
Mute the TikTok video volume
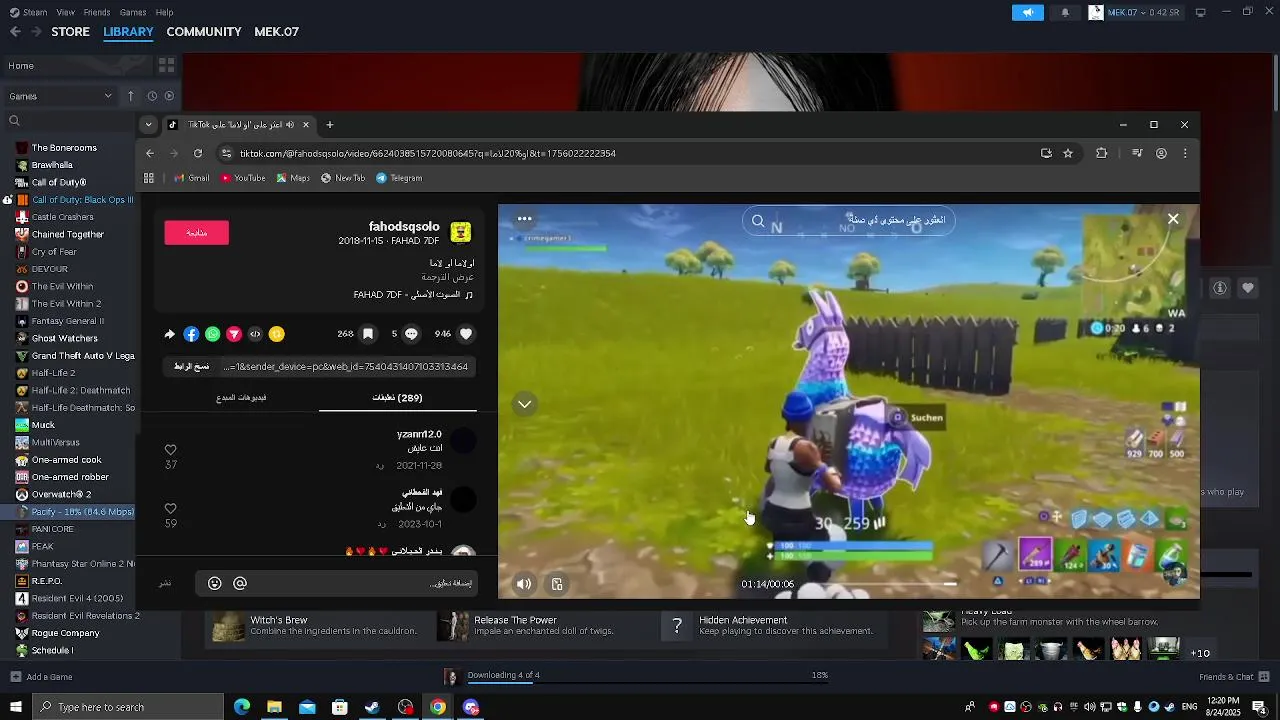click(524, 584)
